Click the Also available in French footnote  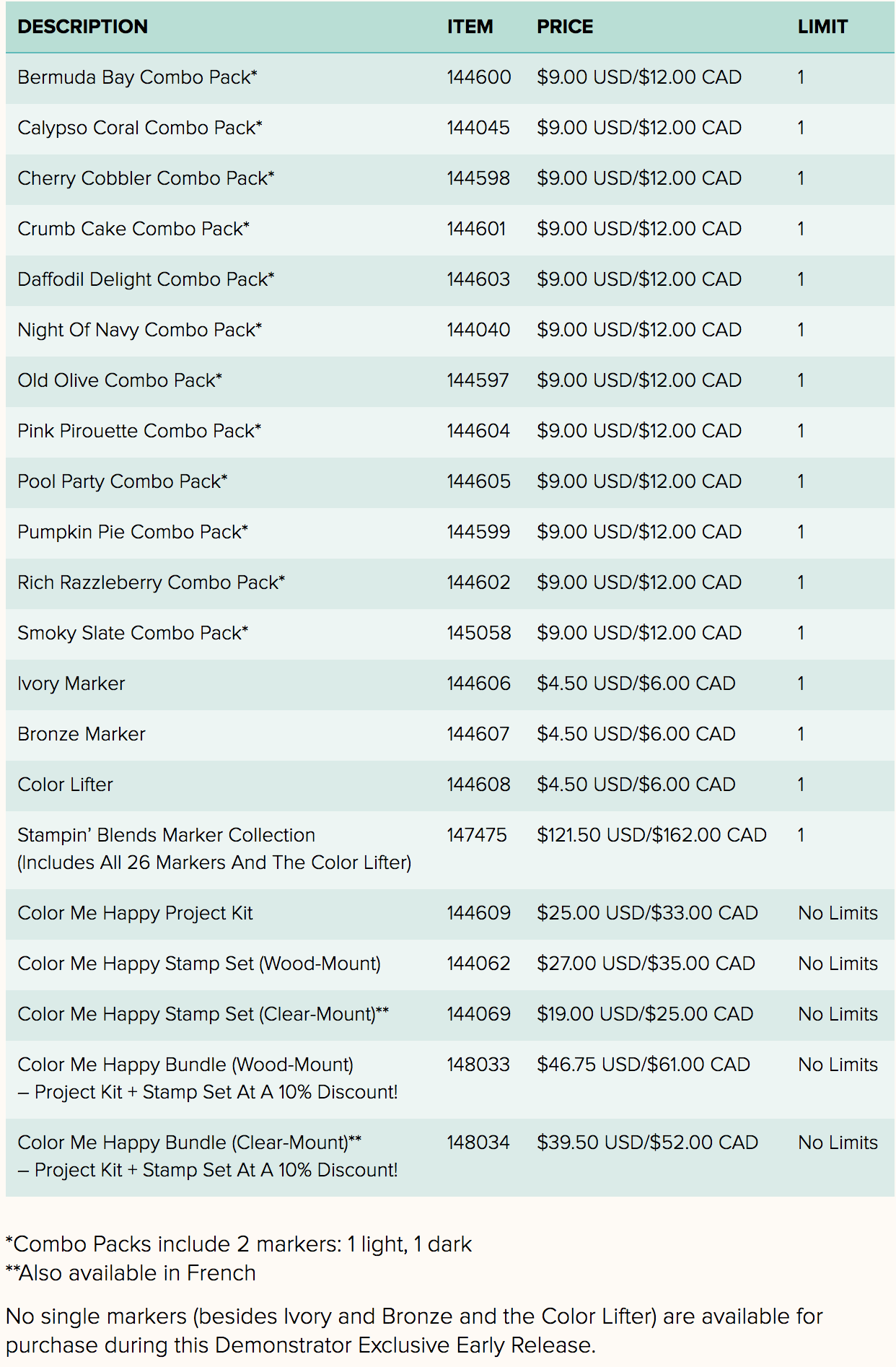(x=131, y=1273)
